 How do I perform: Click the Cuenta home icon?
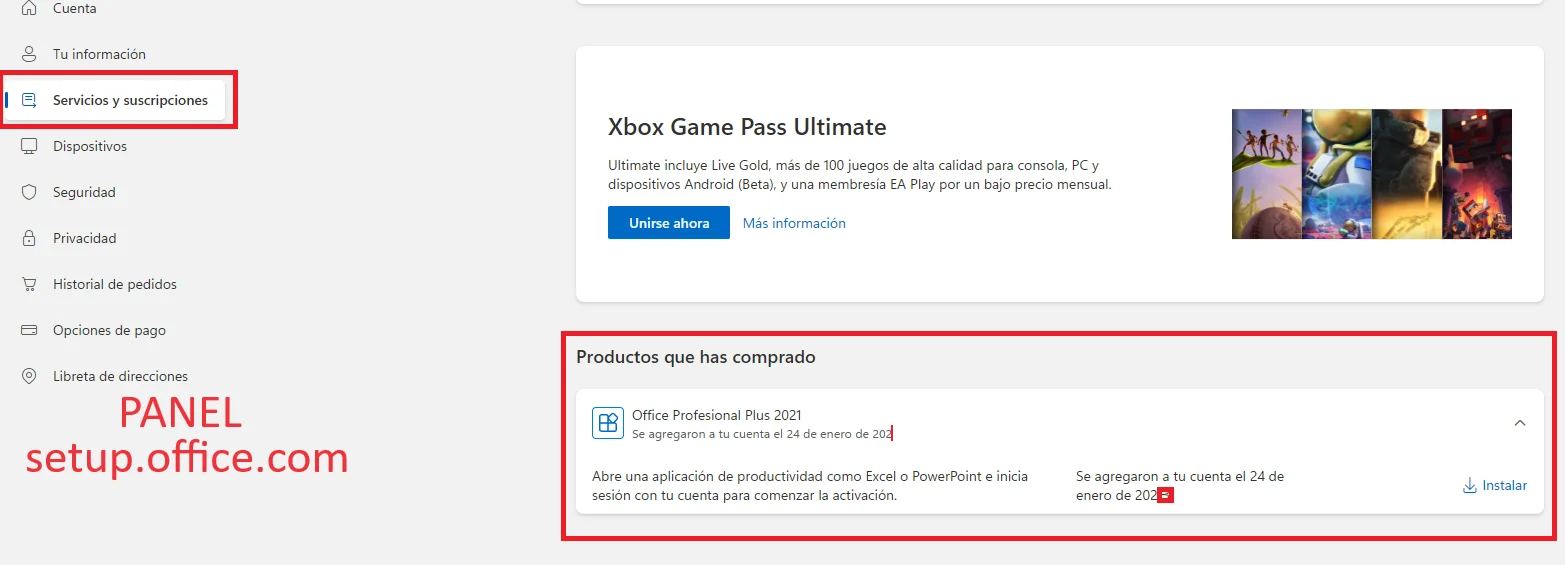coord(30,8)
